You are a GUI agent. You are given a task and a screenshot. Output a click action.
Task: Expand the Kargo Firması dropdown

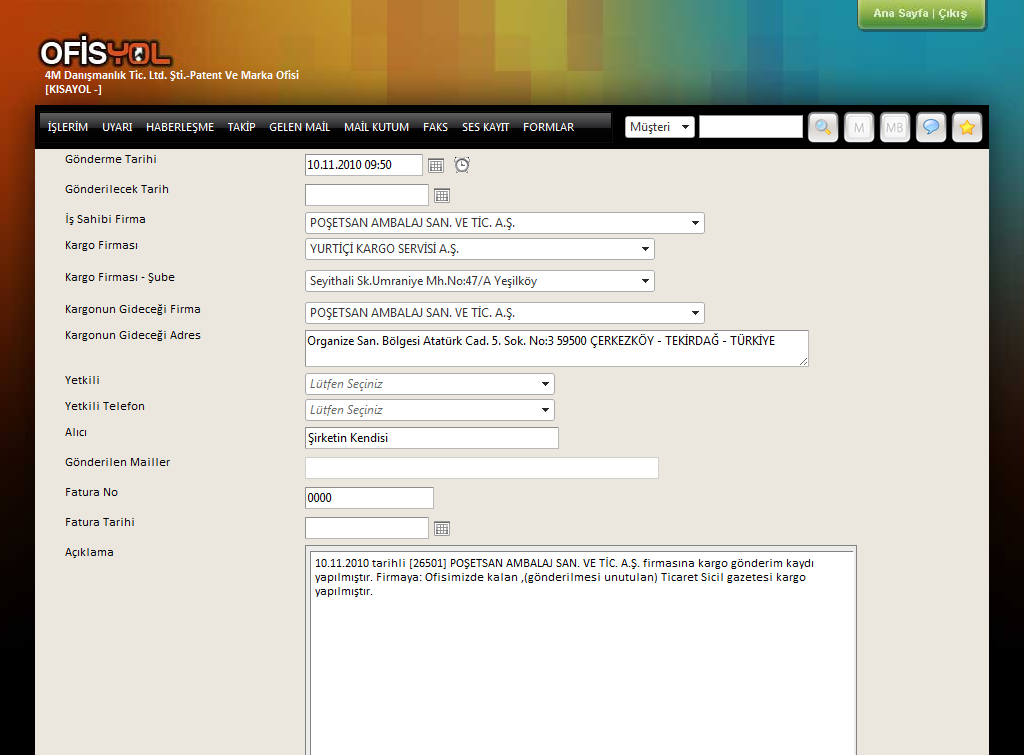[480, 249]
